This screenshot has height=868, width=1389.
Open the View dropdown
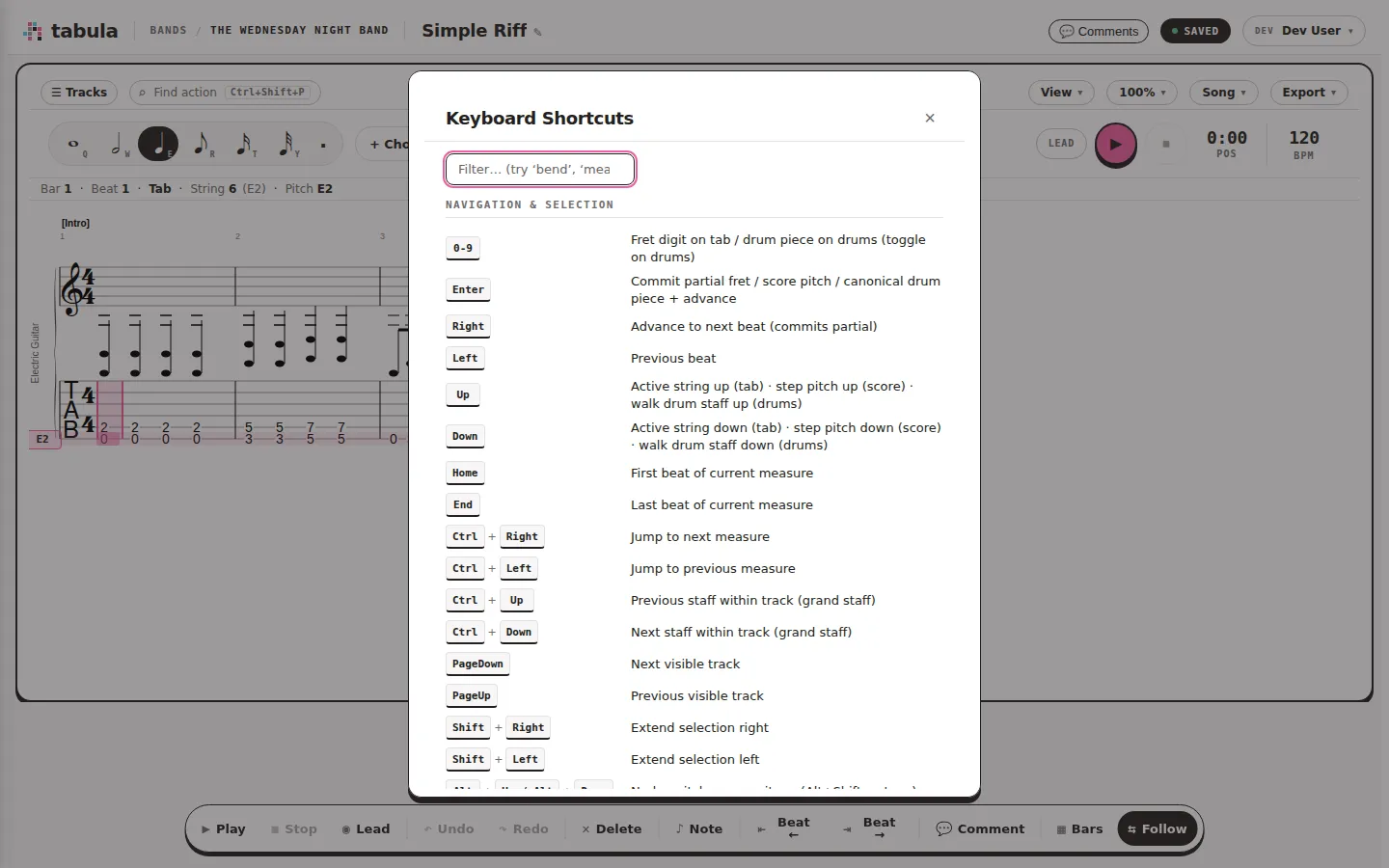[1061, 93]
